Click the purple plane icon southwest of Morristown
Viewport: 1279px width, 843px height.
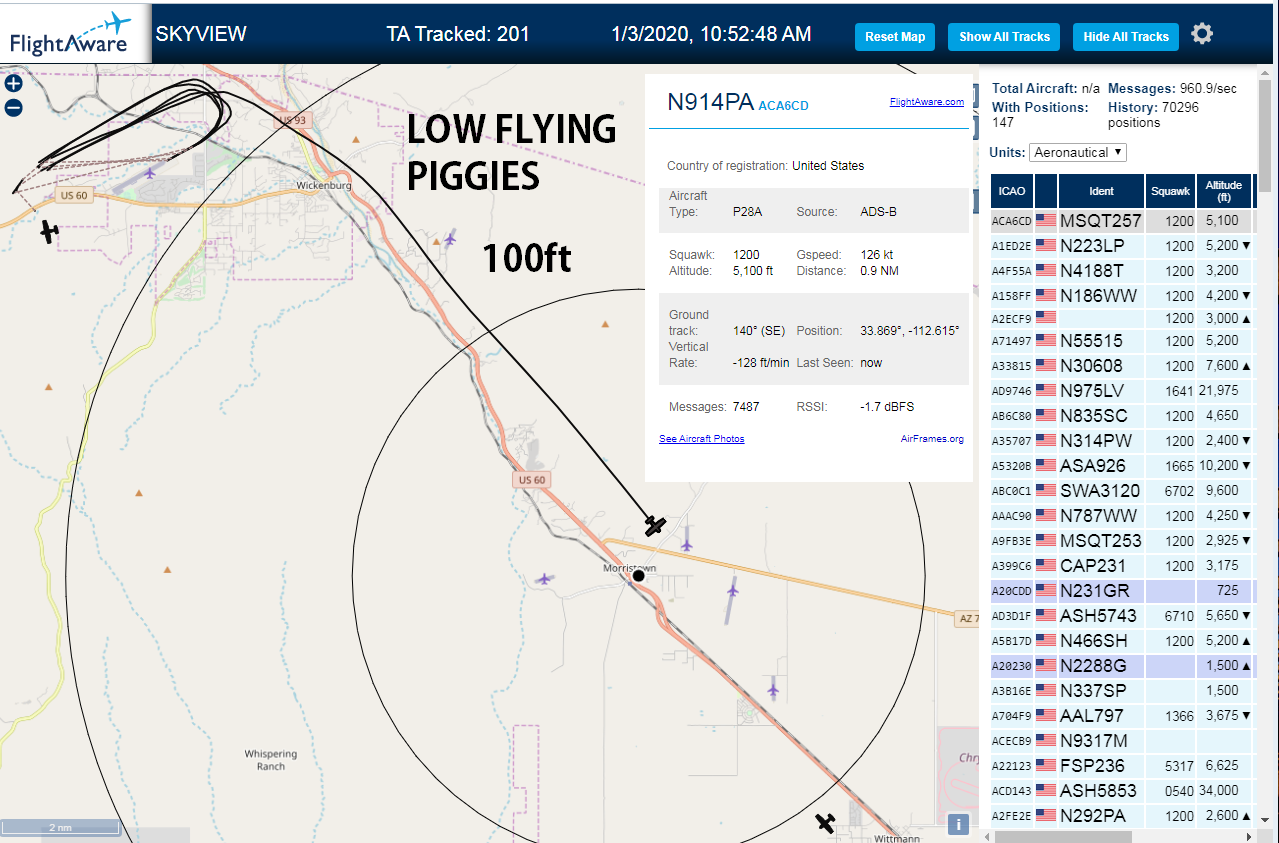543,579
